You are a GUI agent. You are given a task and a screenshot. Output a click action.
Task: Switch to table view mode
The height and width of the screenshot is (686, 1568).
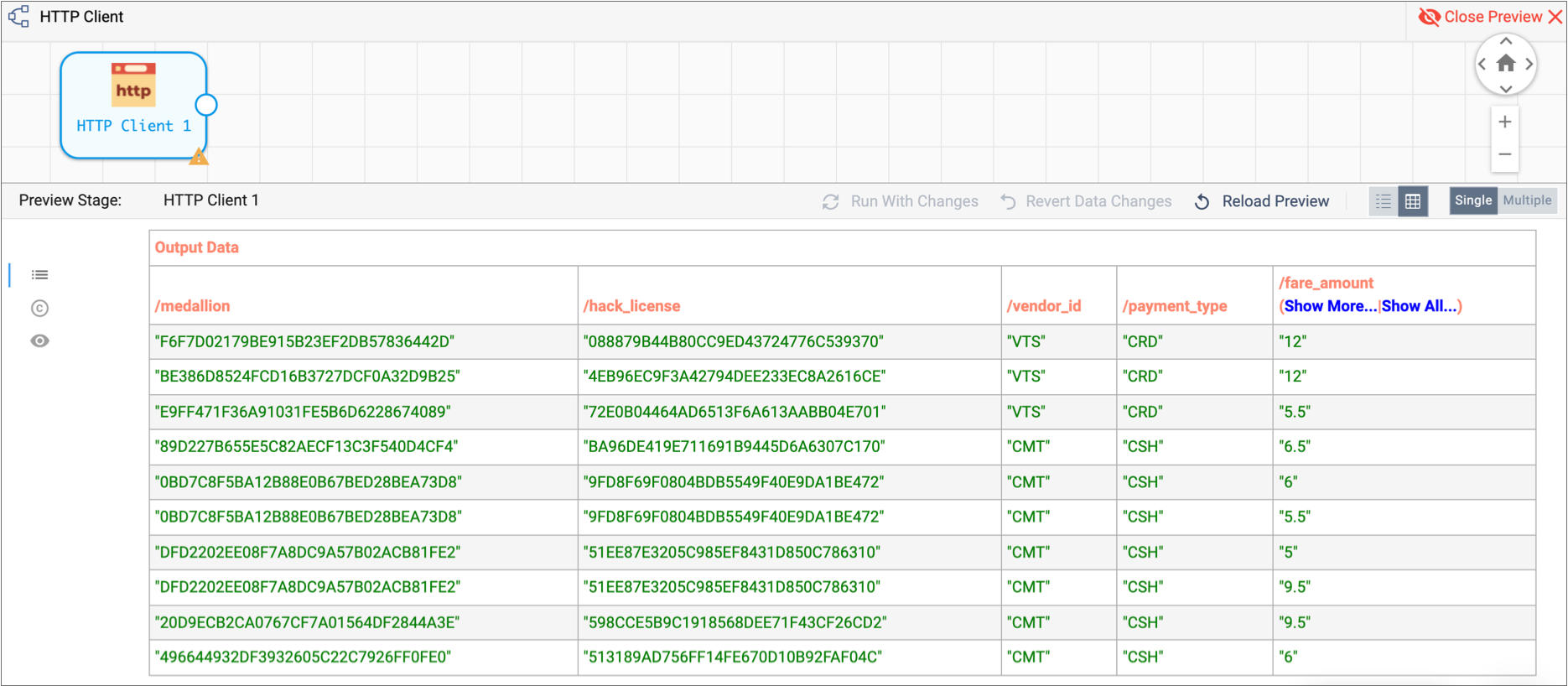coord(1413,201)
